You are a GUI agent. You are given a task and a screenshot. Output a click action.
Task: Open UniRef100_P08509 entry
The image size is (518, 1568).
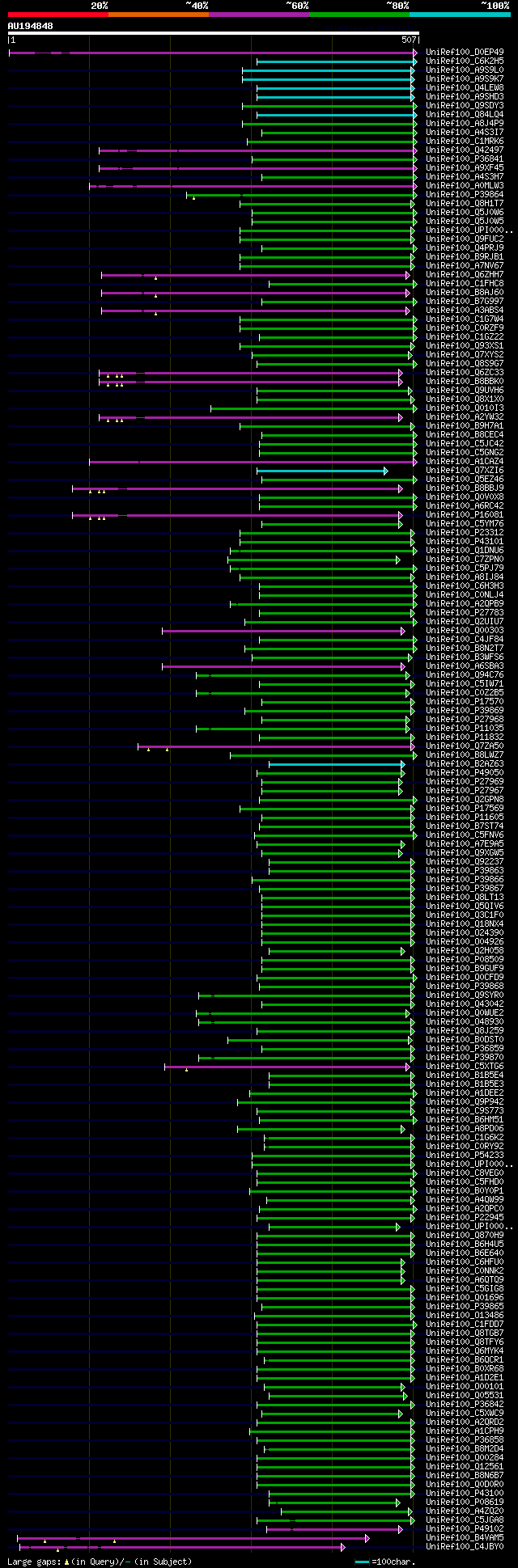(x=465, y=959)
